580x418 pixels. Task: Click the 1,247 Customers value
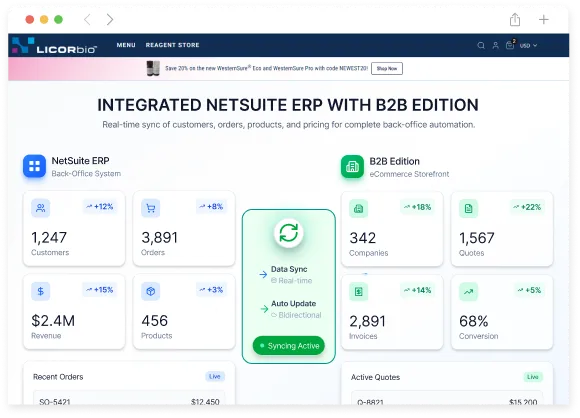49,237
